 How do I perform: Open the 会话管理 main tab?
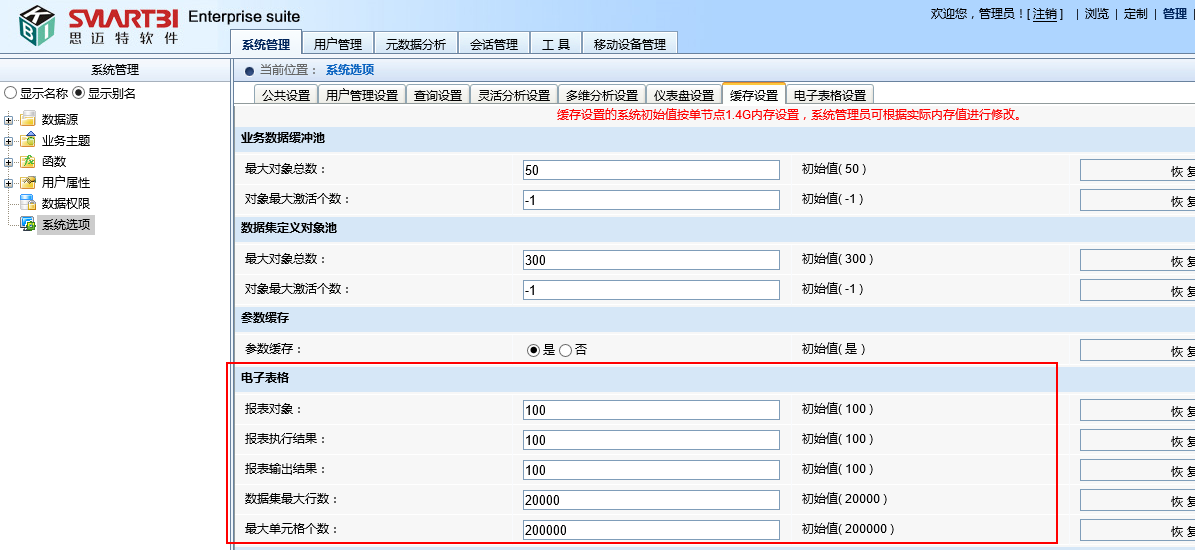click(494, 43)
